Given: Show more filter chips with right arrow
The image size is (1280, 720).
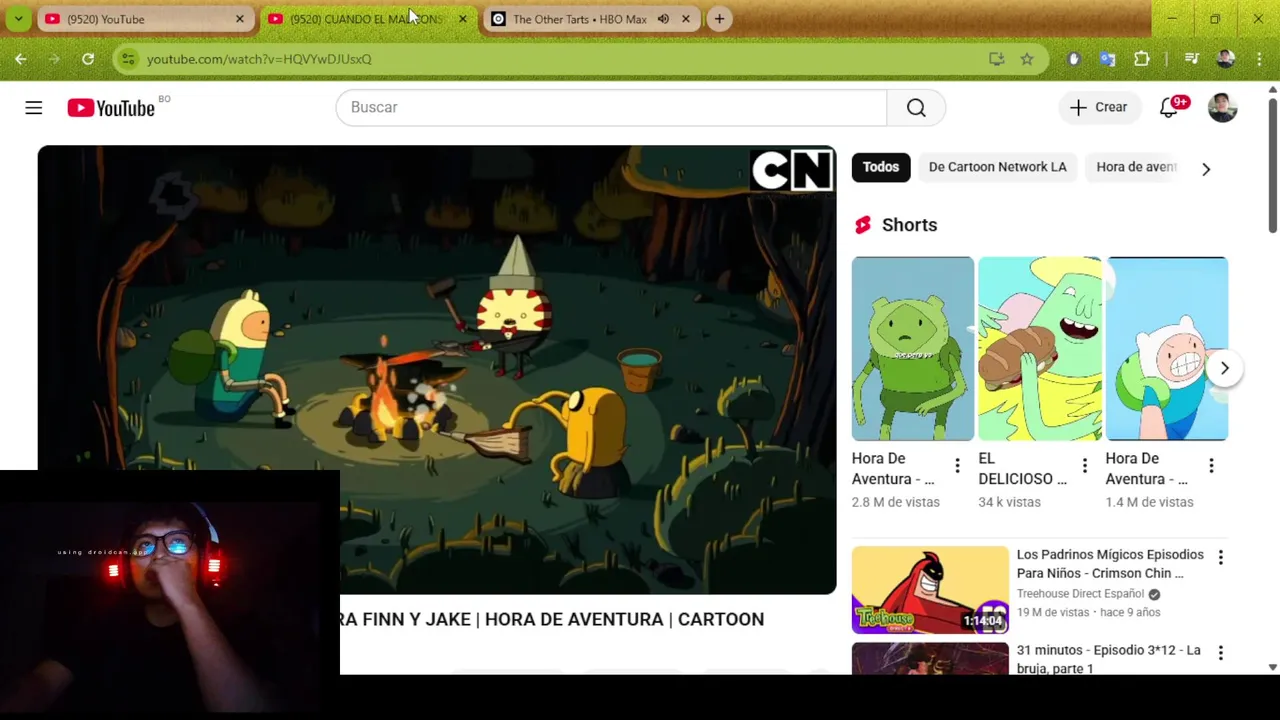Looking at the screenshot, I should tap(1206, 169).
